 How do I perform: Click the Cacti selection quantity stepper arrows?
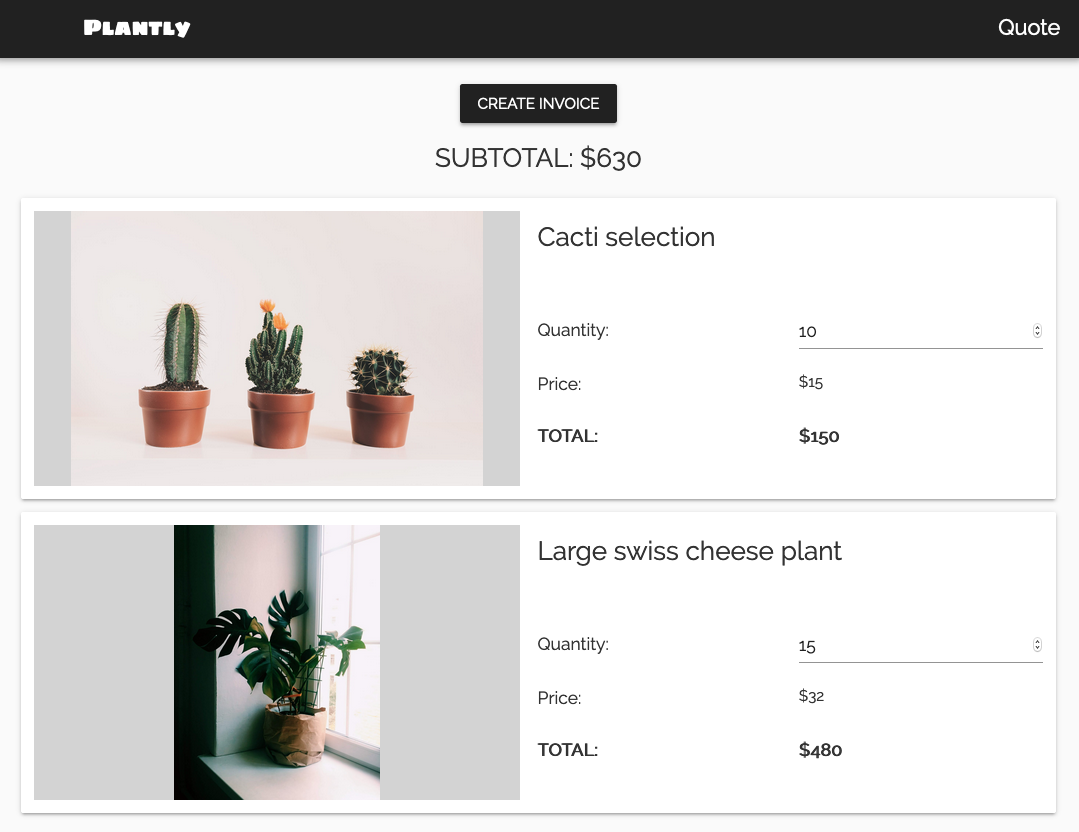1037,331
